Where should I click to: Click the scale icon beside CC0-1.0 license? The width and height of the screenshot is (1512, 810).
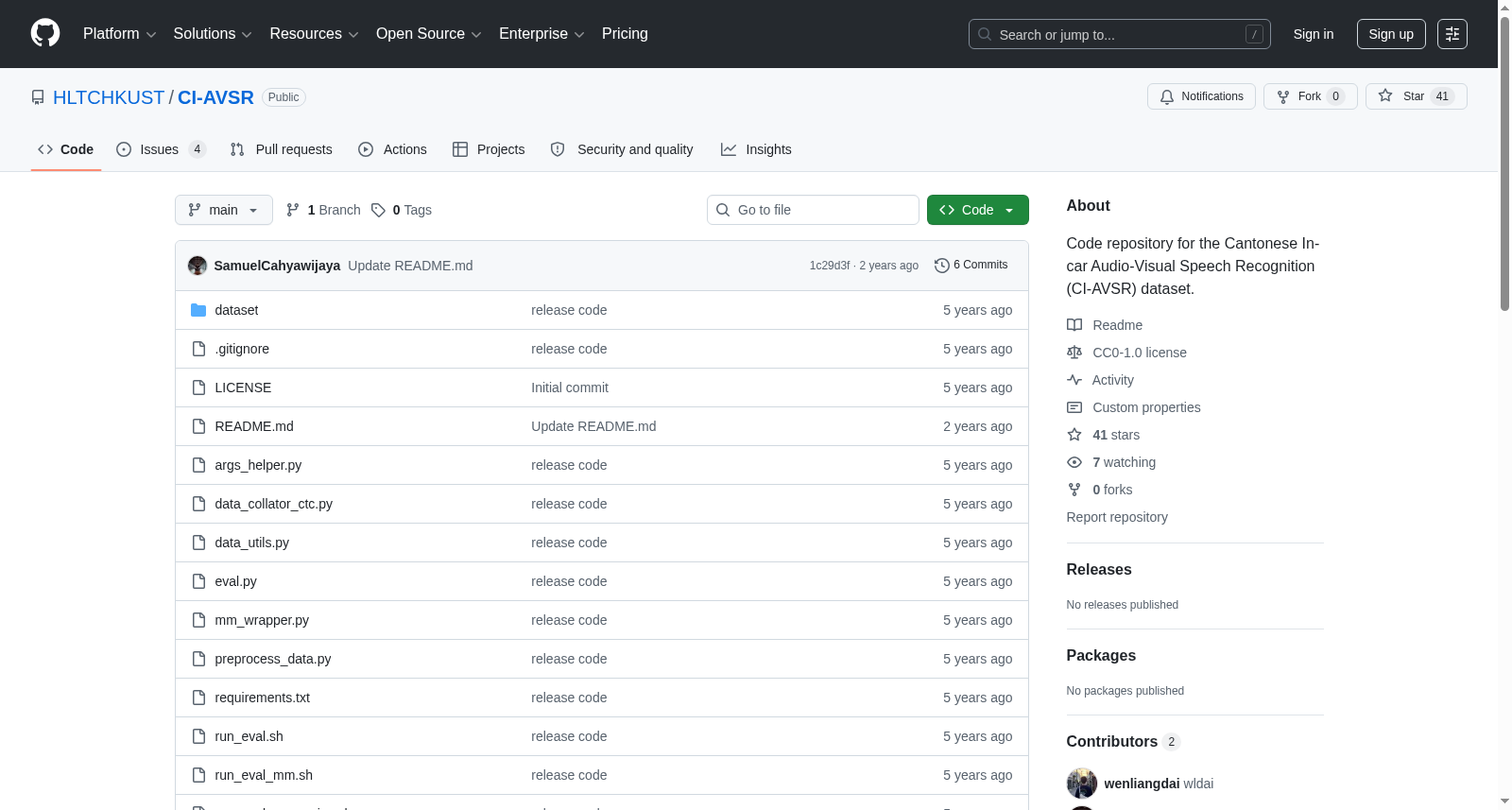pos(1074,353)
